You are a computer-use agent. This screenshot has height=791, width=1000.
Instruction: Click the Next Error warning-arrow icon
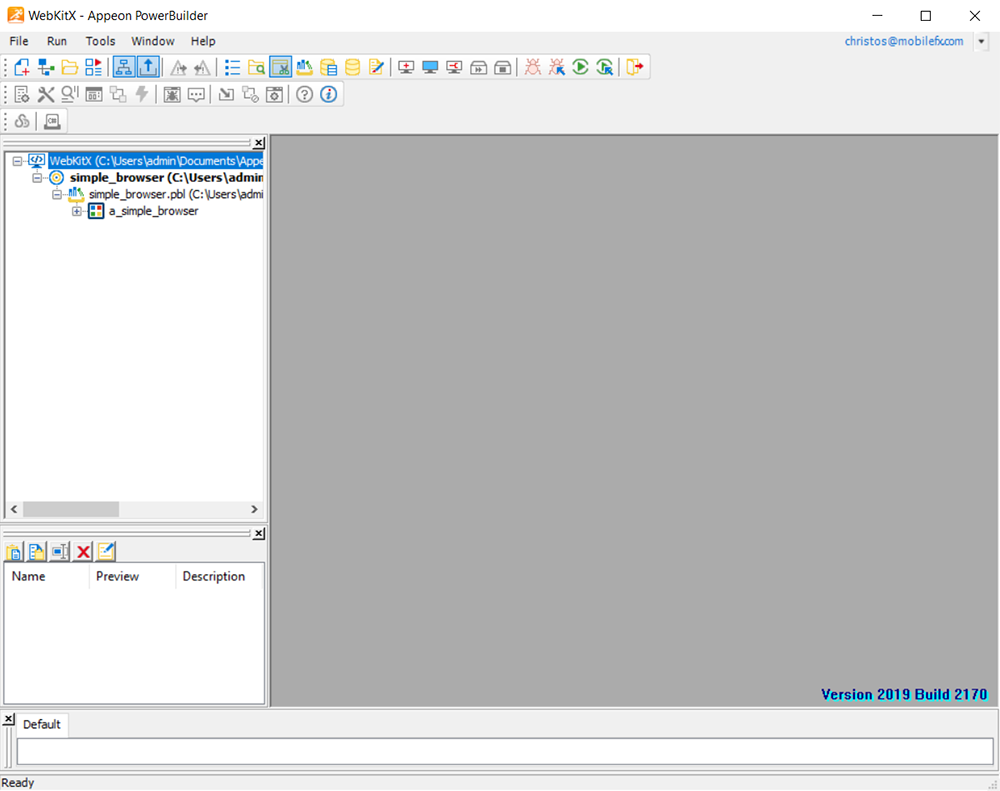click(x=178, y=67)
